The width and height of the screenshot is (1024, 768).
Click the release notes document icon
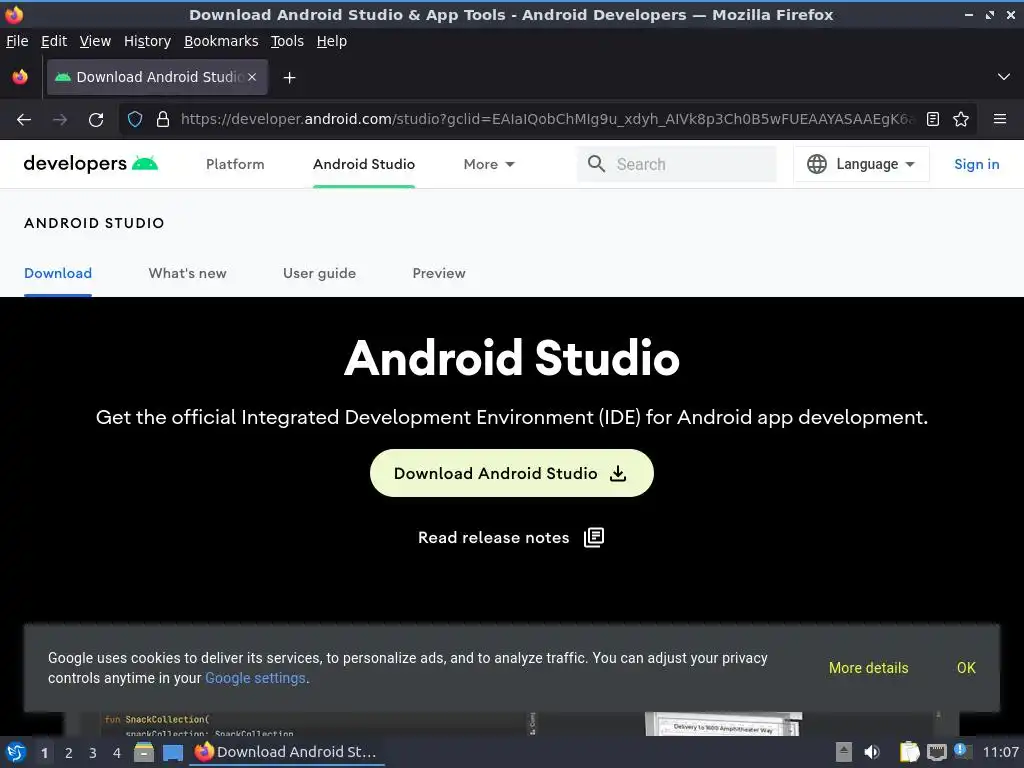point(594,537)
